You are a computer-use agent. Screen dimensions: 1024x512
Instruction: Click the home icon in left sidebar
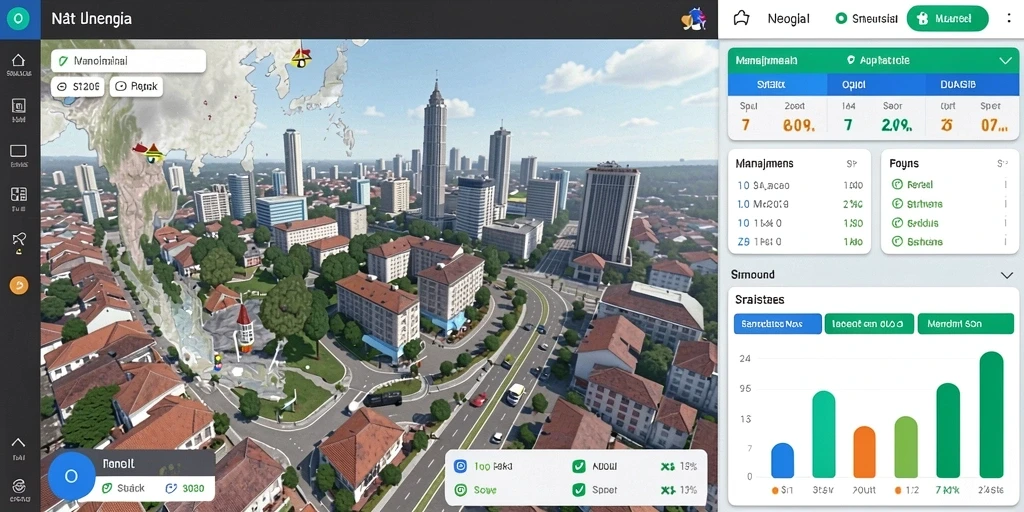tap(18, 61)
